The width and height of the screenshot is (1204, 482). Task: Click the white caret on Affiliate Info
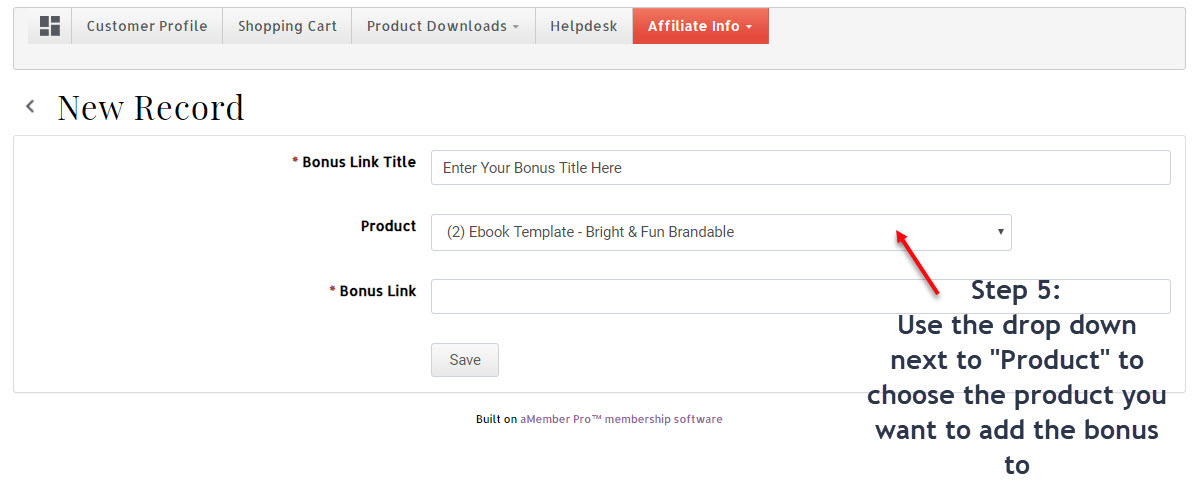(749, 27)
